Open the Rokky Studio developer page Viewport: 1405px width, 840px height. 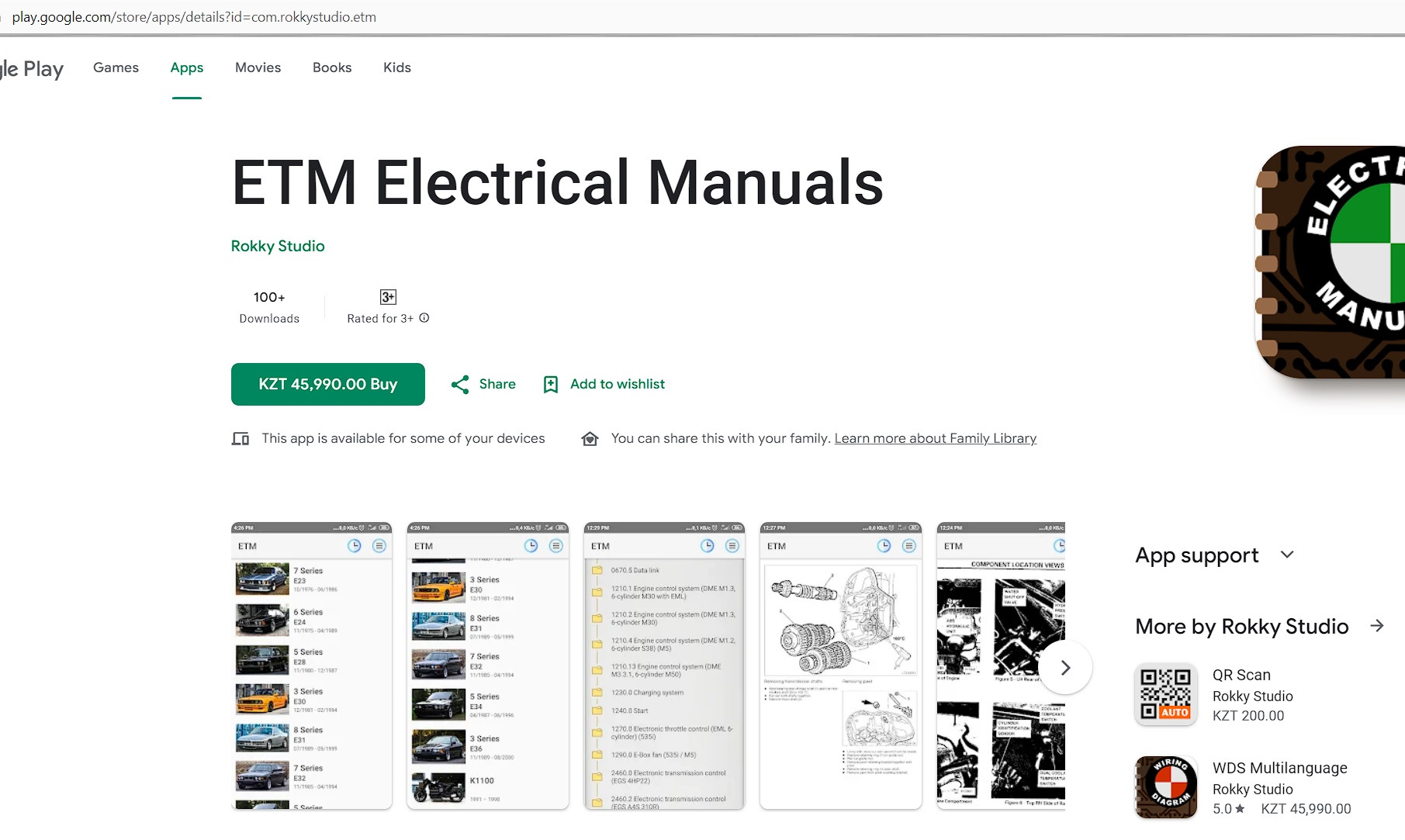277,246
